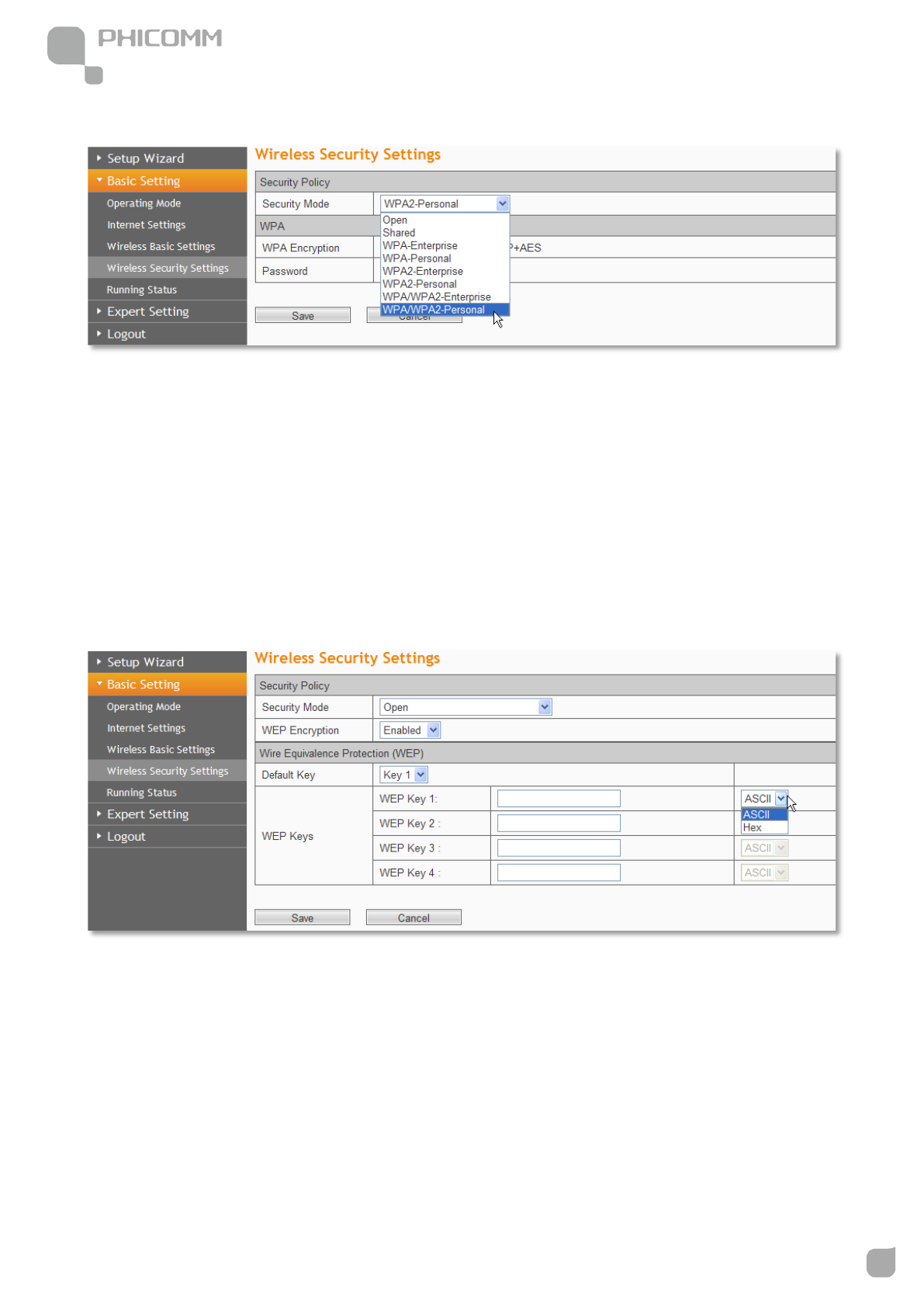Image resolution: width=924 pixels, height=1304 pixels.
Task: Choose WPA/WPA2-Enterprise from the security mode list
Action: [445, 297]
